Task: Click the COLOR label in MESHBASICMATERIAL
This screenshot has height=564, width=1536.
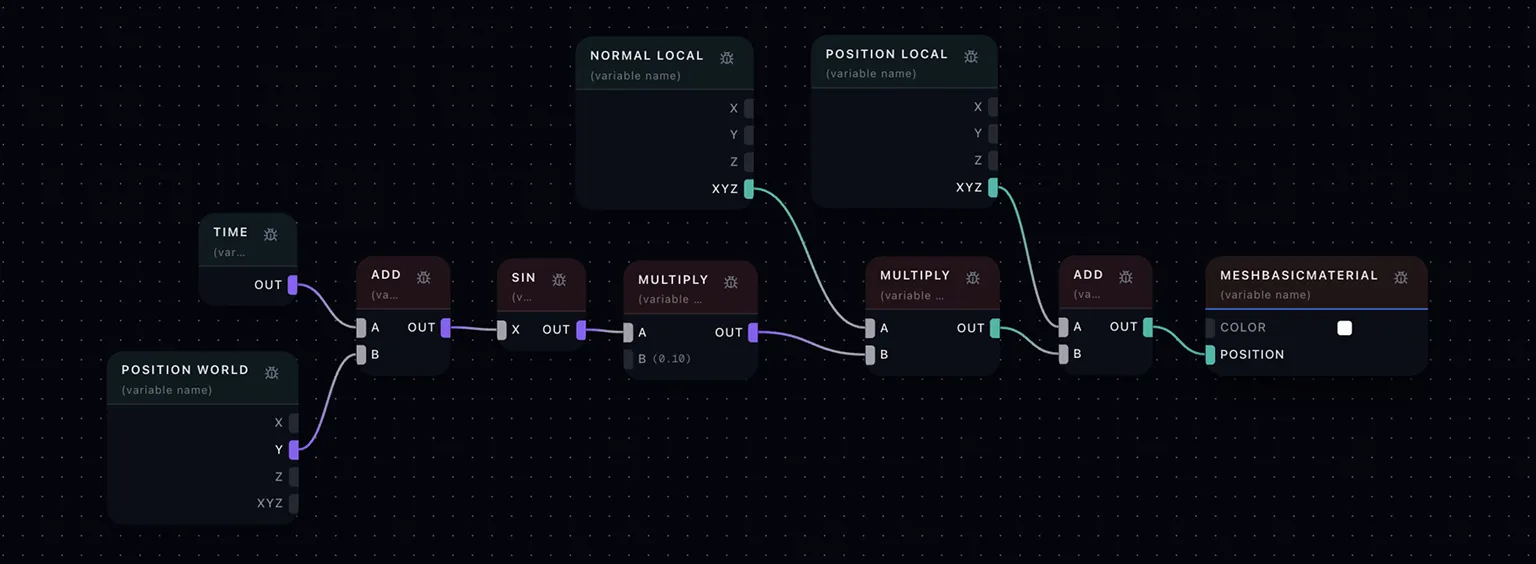Action: point(1243,328)
